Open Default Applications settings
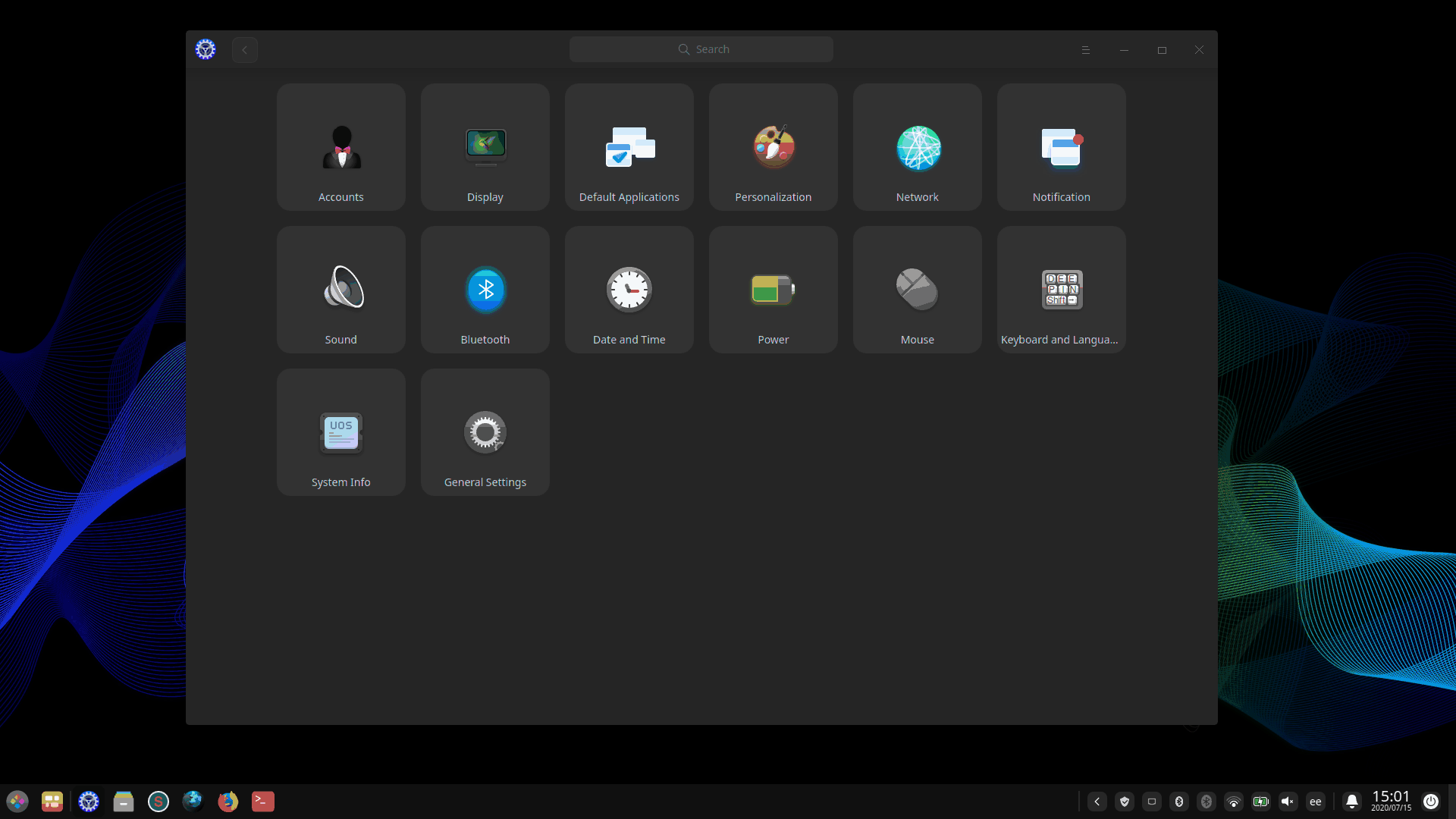 coord(629,147)
